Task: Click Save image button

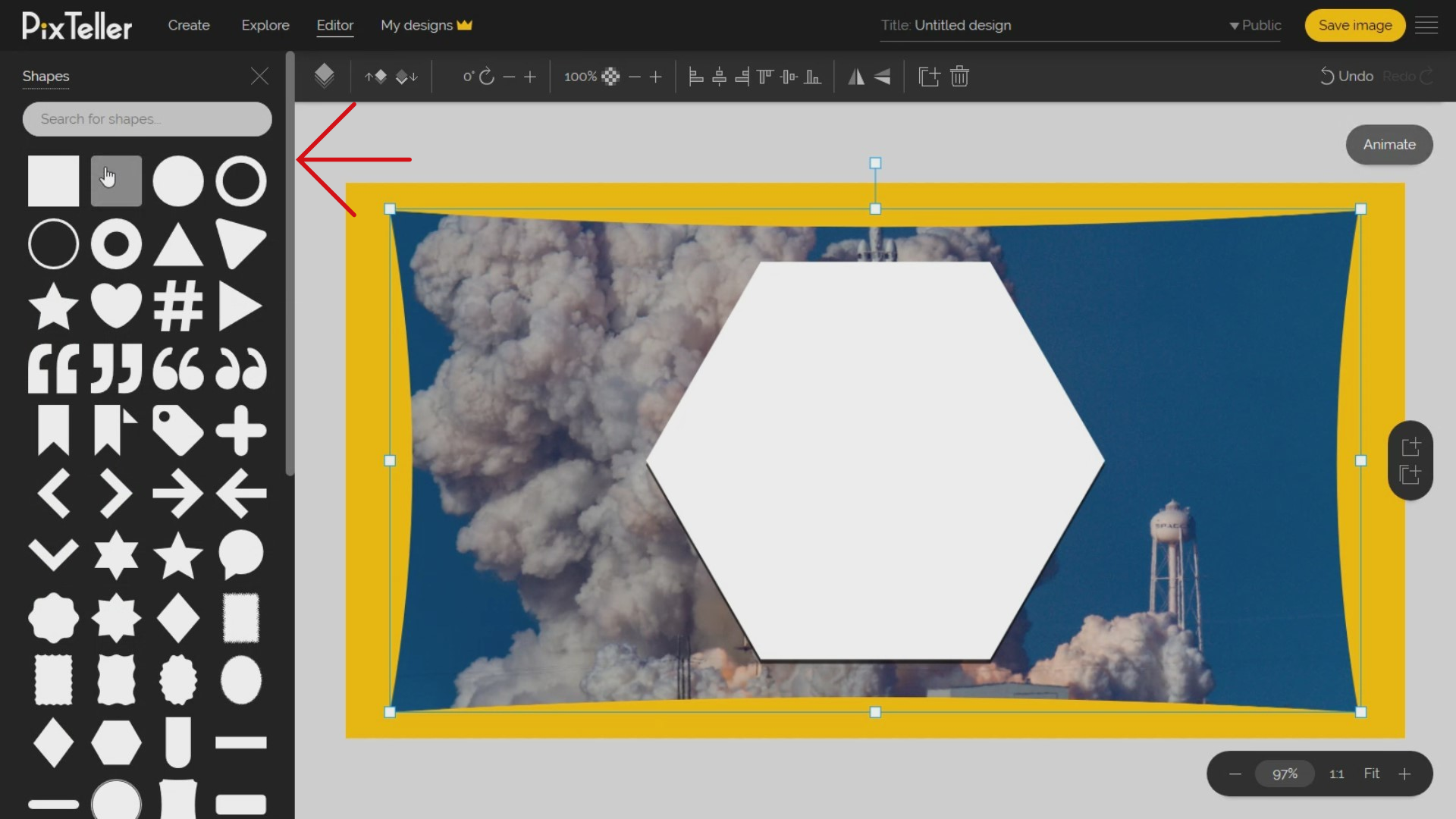Action: 1355,25
